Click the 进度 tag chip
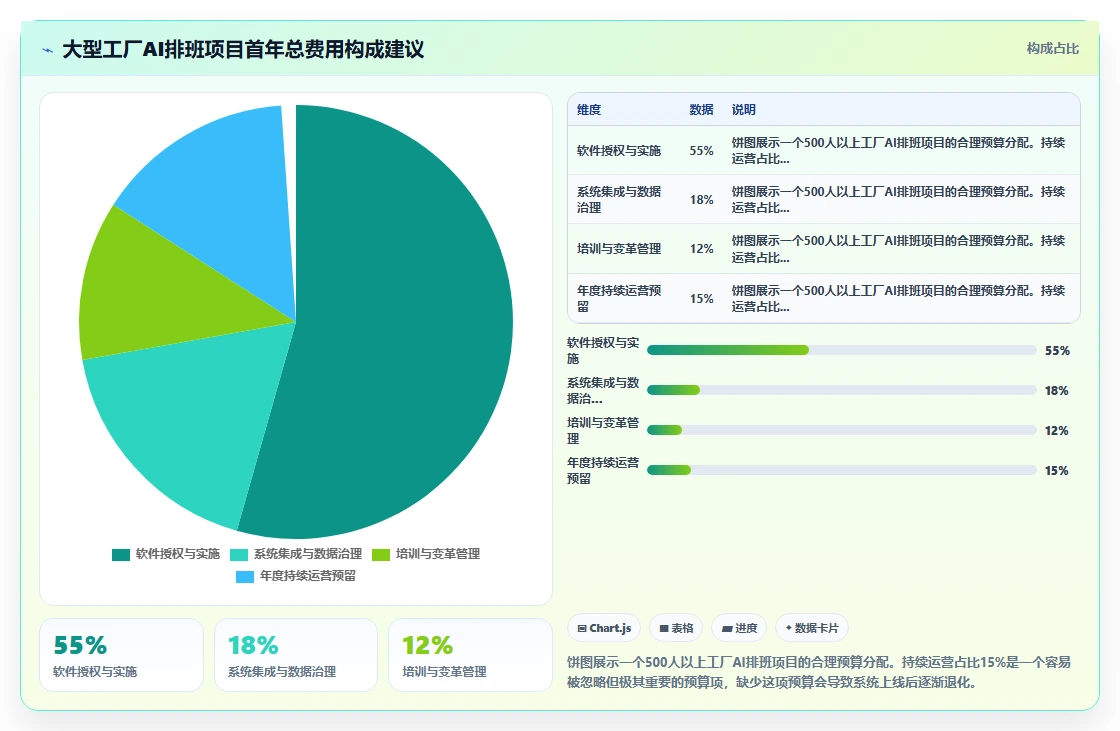1120x731 pixels. 739,628
